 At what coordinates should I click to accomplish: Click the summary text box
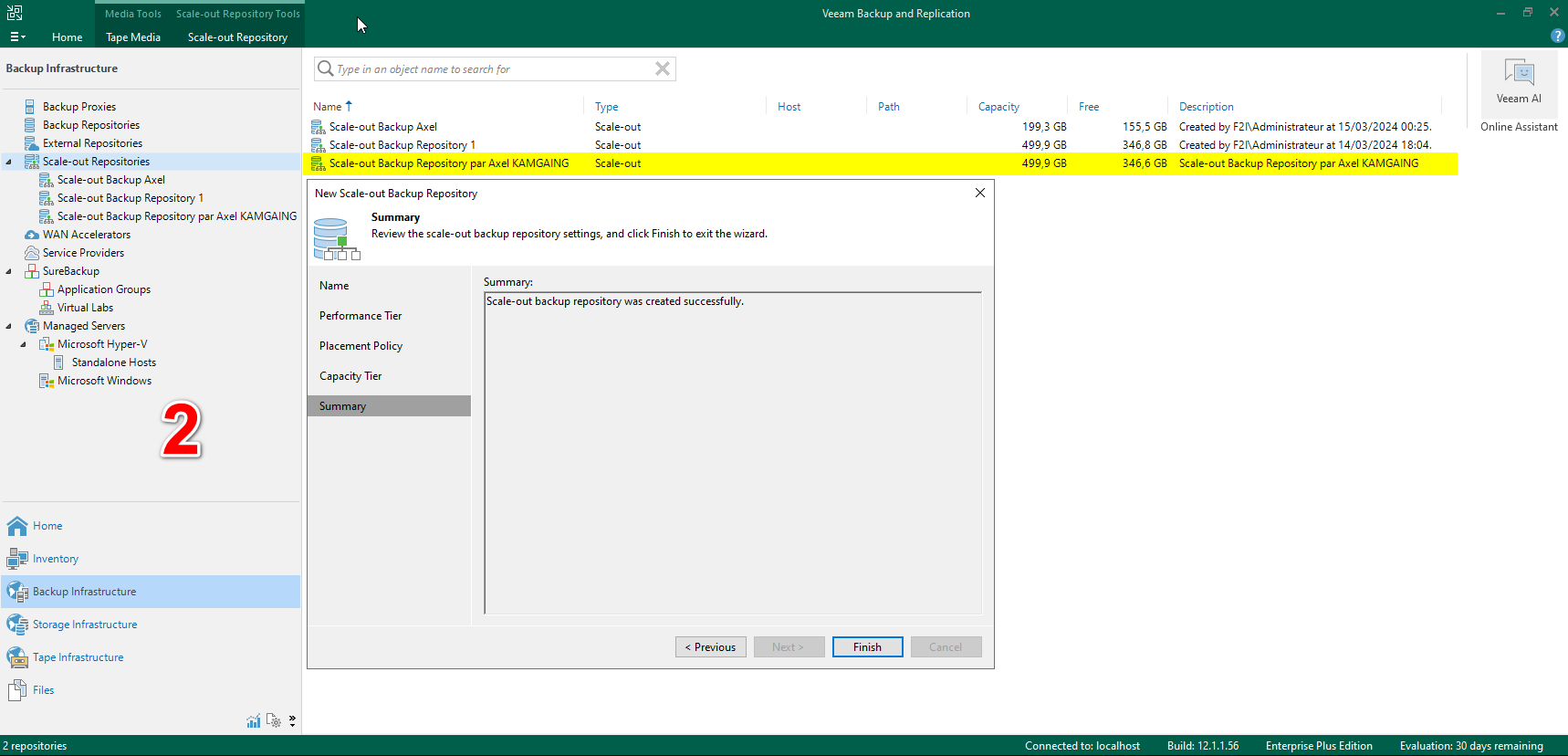[x=733, y=453]
